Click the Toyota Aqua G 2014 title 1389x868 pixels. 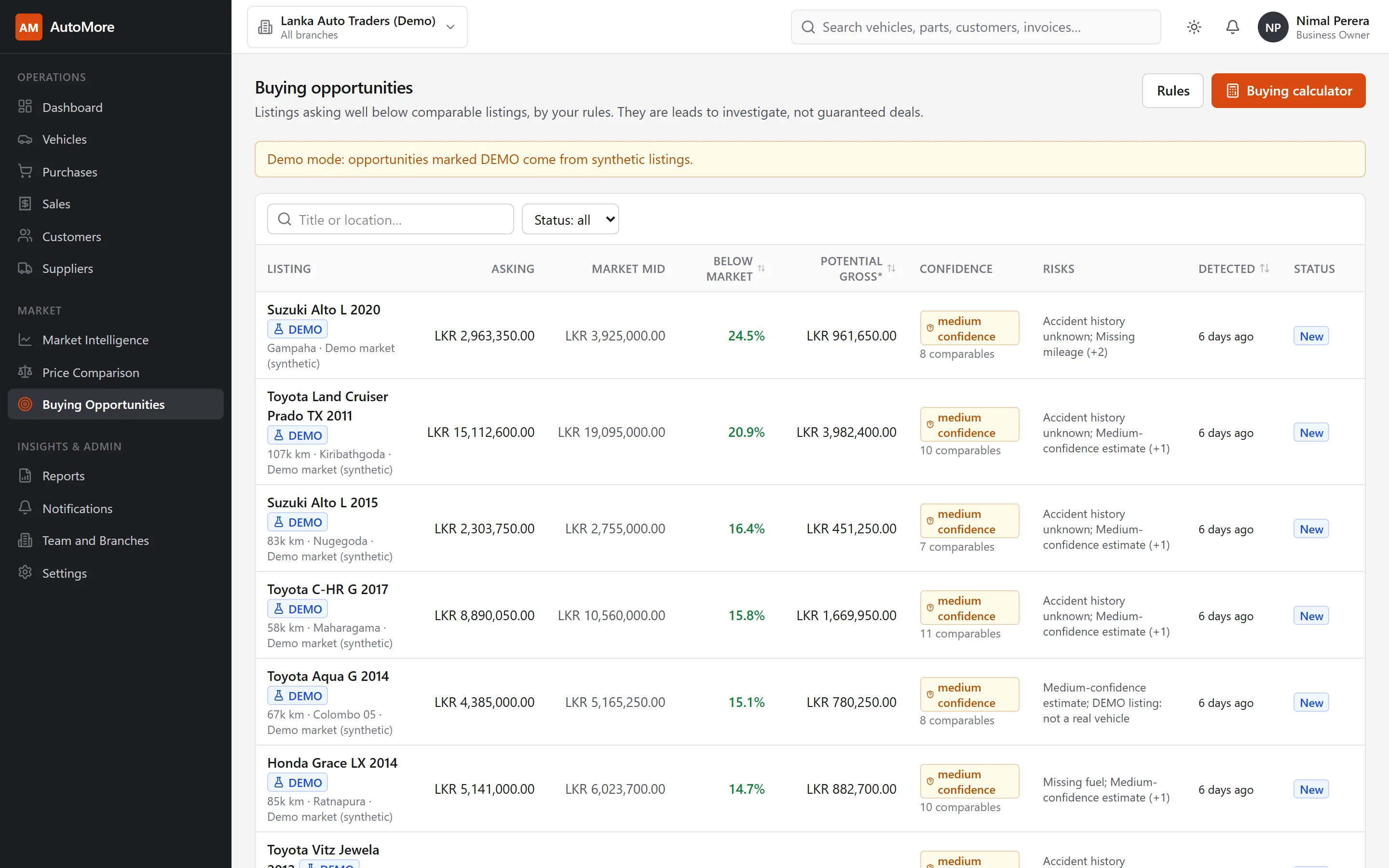point(328,676)
